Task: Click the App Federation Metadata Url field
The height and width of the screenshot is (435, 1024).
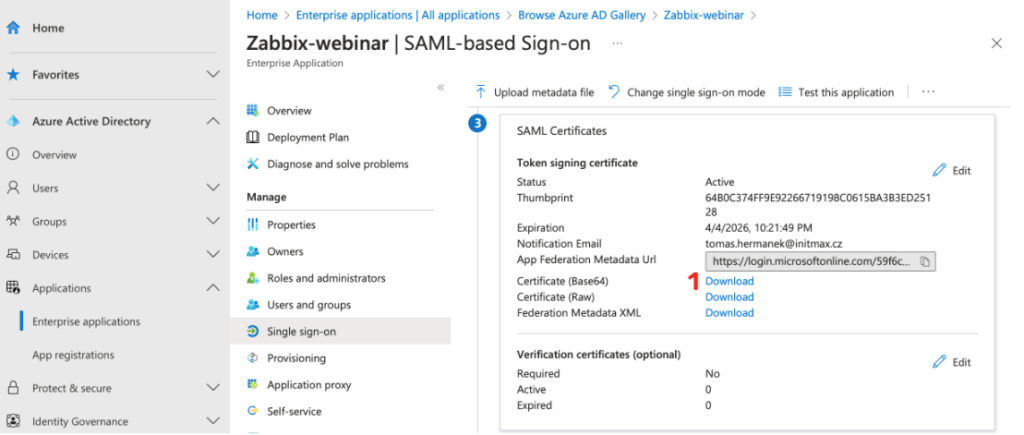Action: [x=811, y=262]
